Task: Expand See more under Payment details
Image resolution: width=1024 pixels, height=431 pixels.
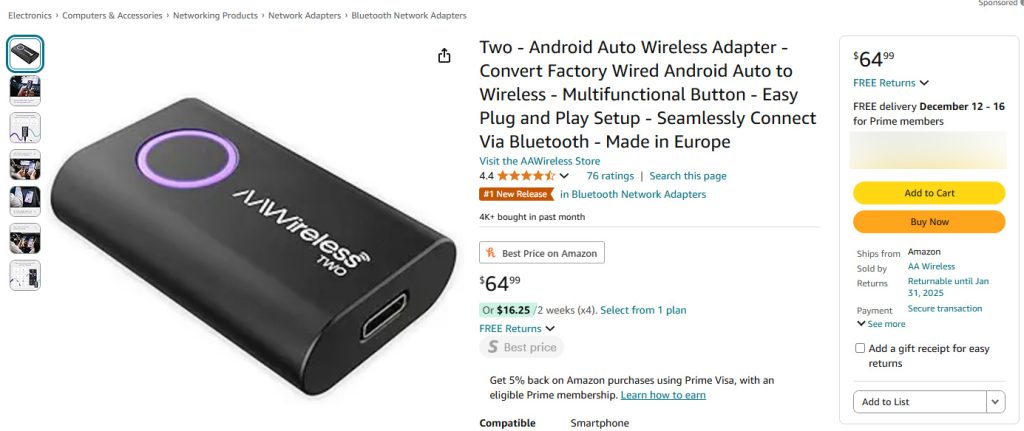Action: (x=881, y=324)
